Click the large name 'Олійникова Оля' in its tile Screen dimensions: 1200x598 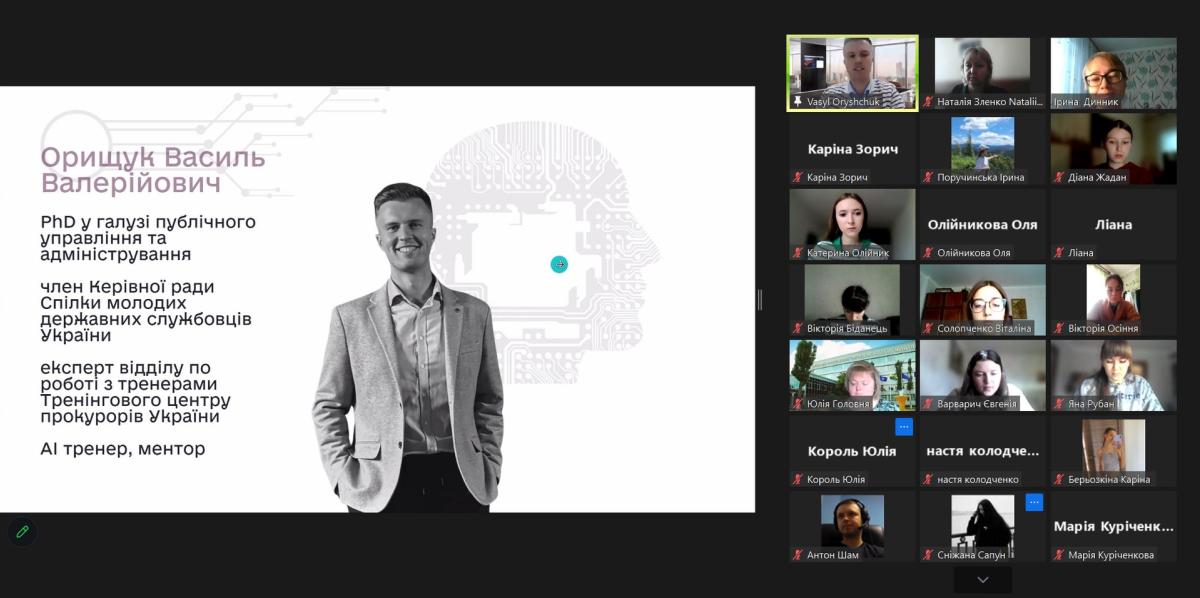tap(982, 225)
